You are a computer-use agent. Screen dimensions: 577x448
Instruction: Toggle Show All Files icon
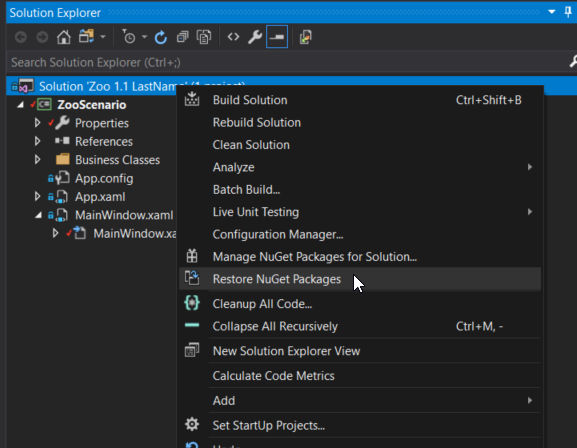204,37
